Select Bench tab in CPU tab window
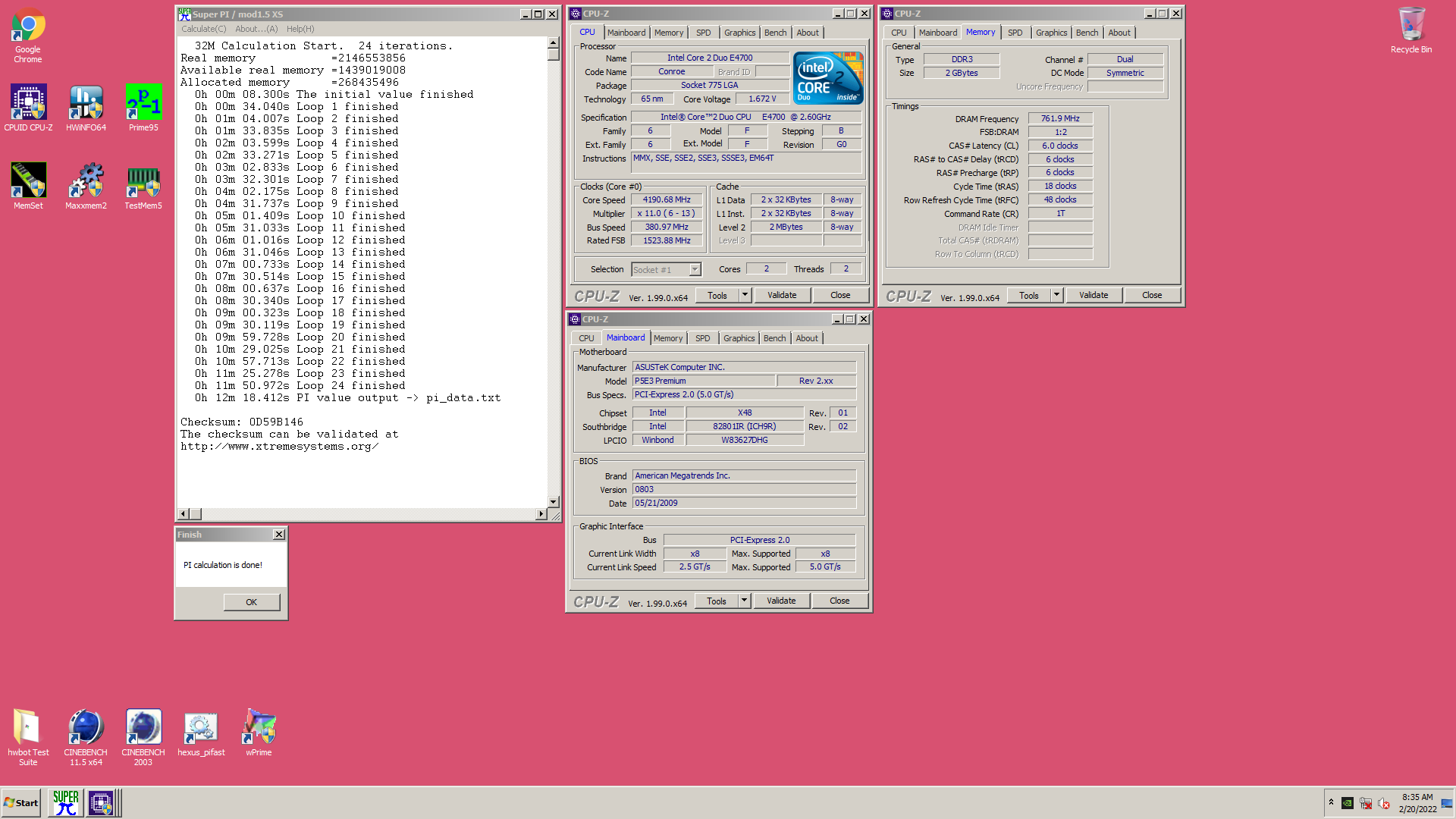This screenshot has width=1456, height=819. point(775,33)
